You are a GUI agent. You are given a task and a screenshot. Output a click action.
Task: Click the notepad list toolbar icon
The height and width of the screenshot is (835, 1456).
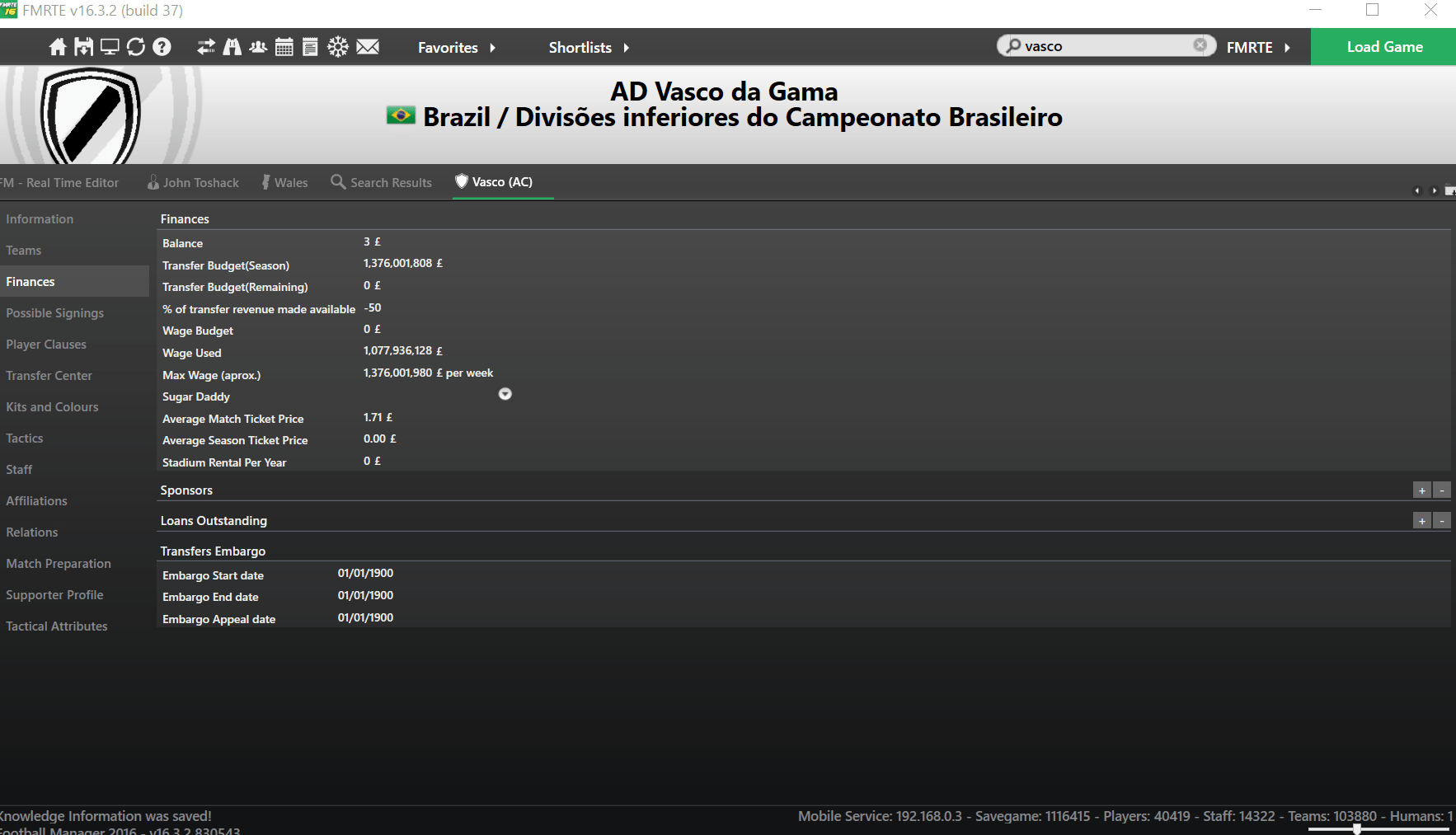point(310,47)
